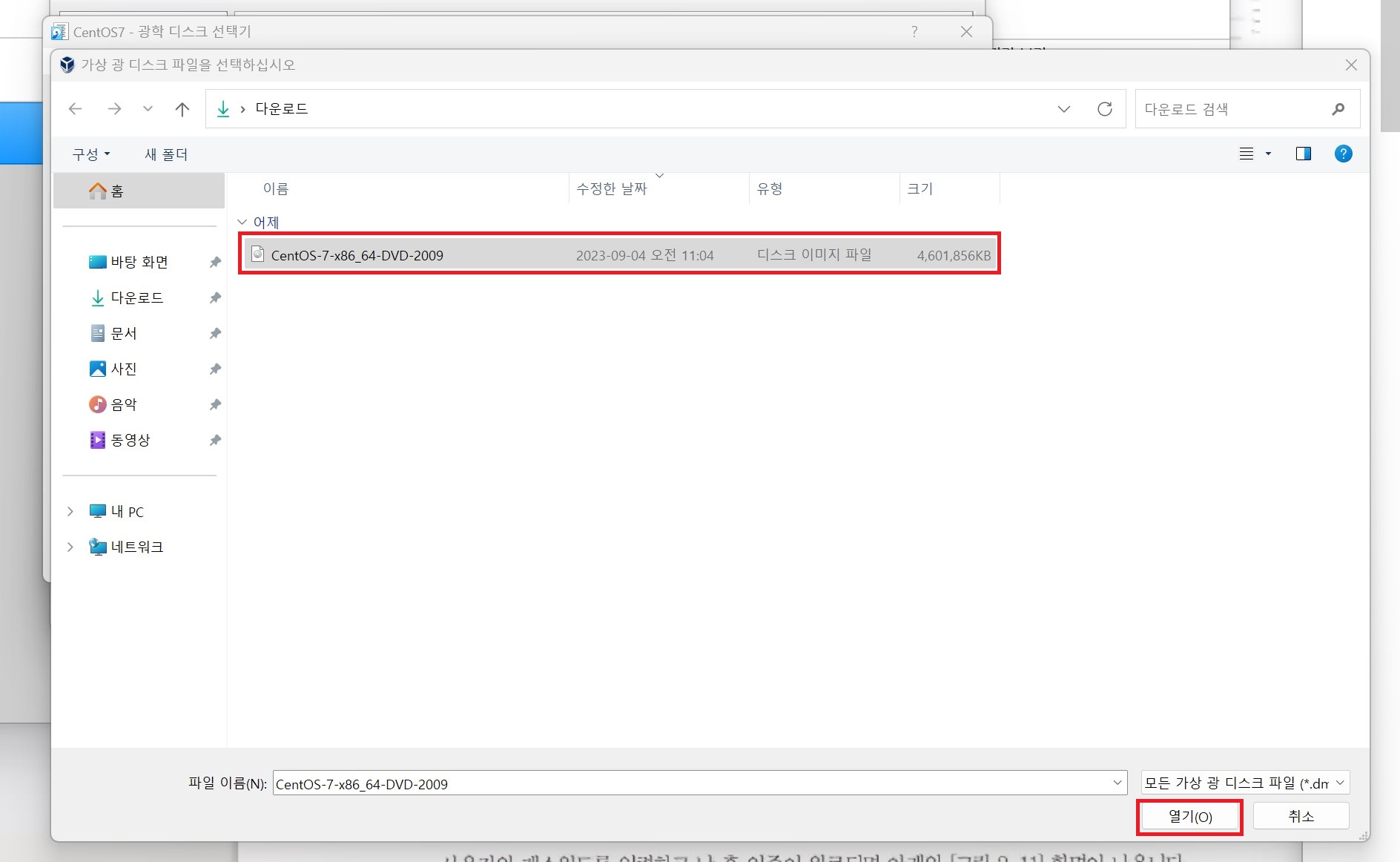Click the search magnifier icon
The image size is (1400, 862).
pos(1338,109)
